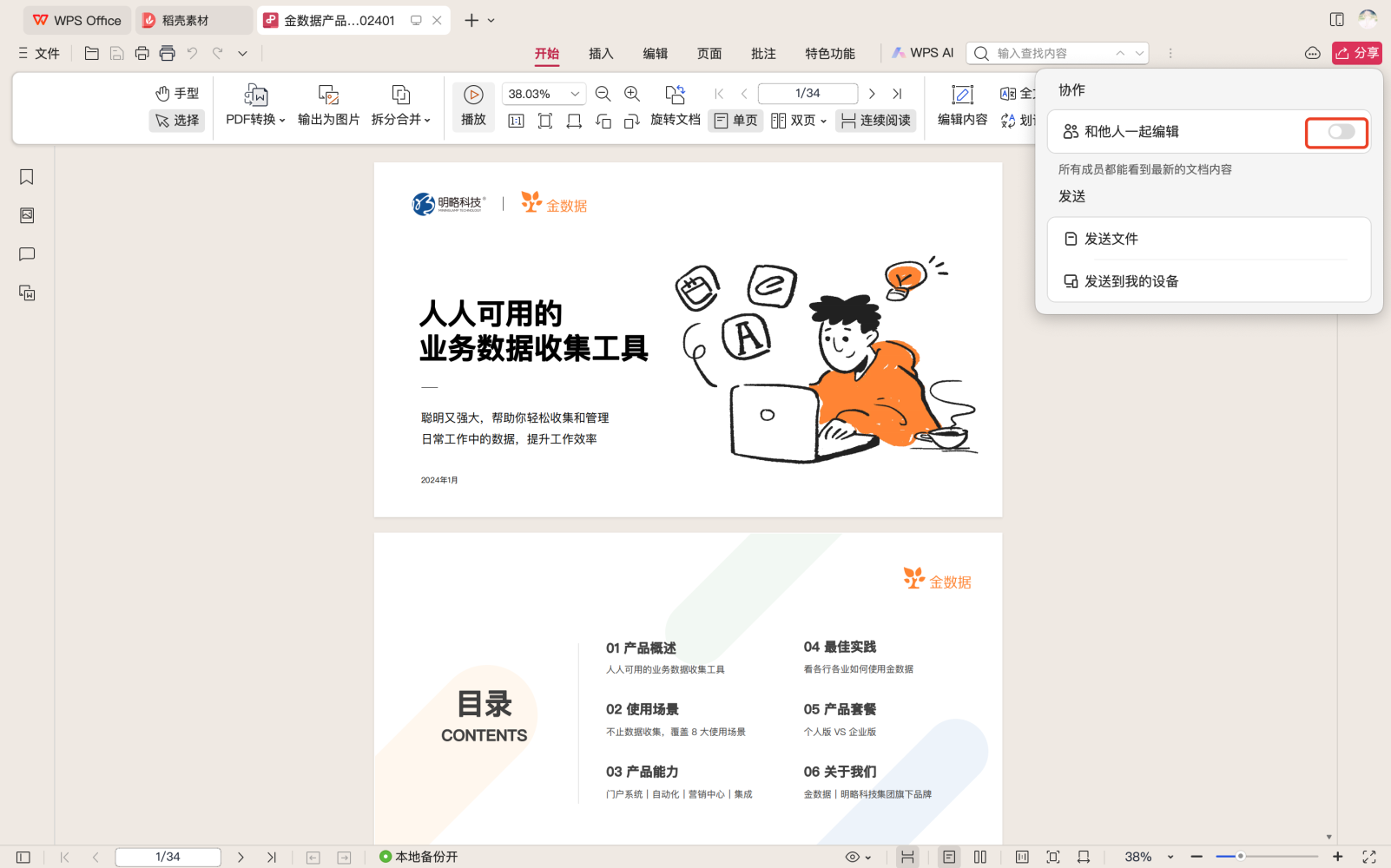Switch to the 页面 ribbon tab
This screenshot has height=868, width=1391.
coord(709,53)
